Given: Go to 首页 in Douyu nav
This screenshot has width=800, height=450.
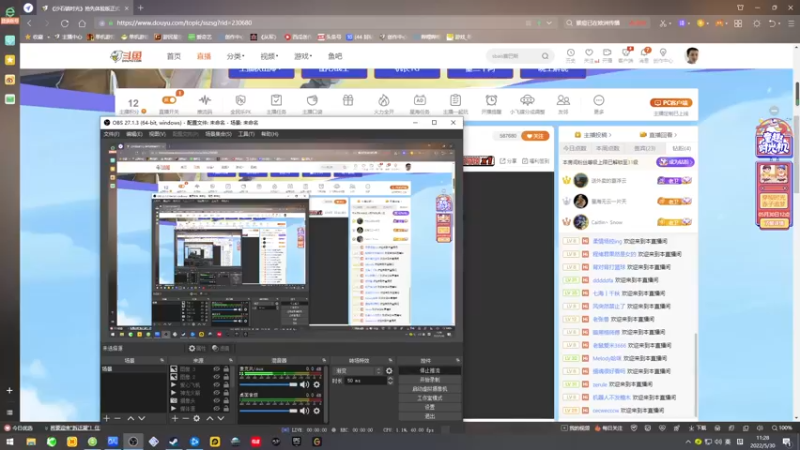Looking at the screenshot, I should tap(173, 56).
